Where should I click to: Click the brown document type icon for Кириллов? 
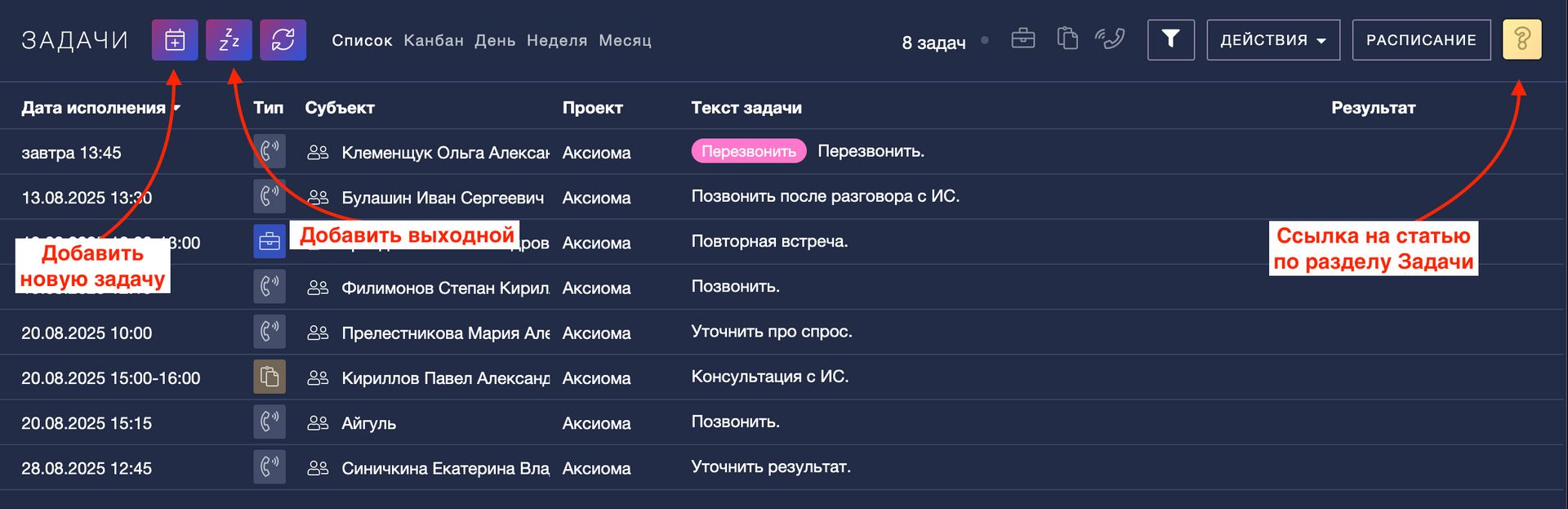coord(269,377)
